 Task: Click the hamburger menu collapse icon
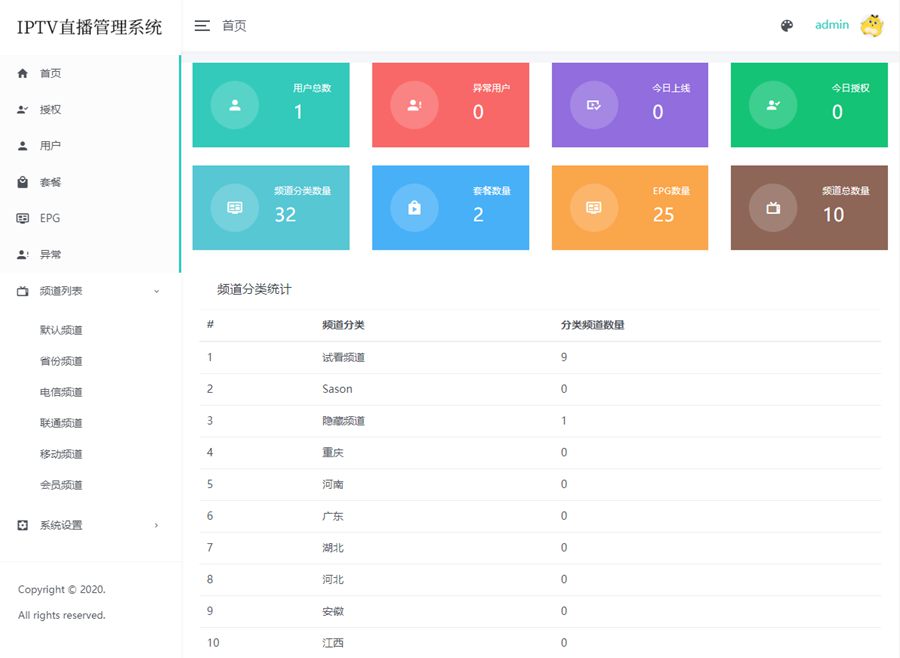[x=202, y=26]
